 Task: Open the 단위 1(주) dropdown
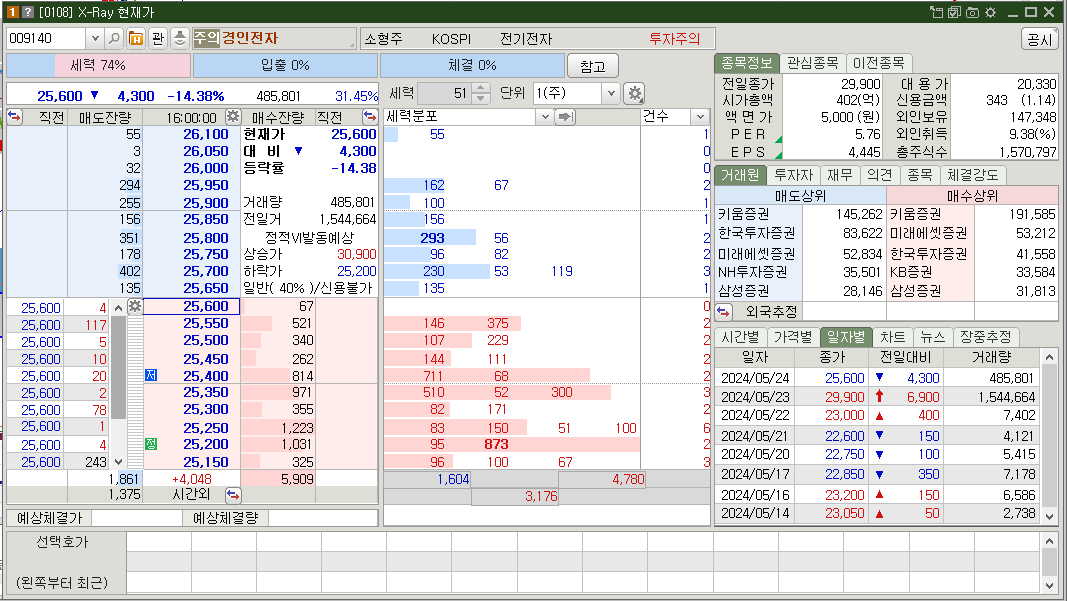coord(610,93)
